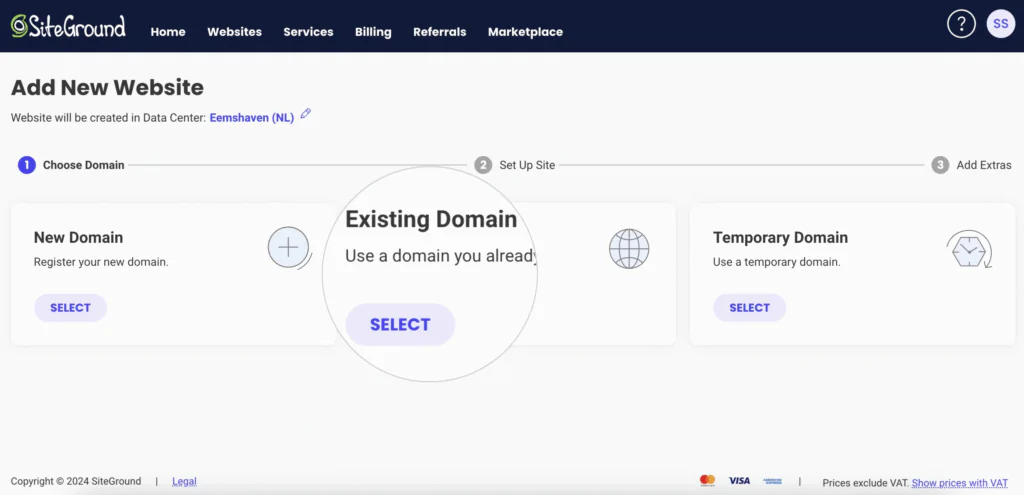Image resolution: width=1024 pixels, height=495 pixels.
Task: Navigate to Billing
Action: (373, 32)
